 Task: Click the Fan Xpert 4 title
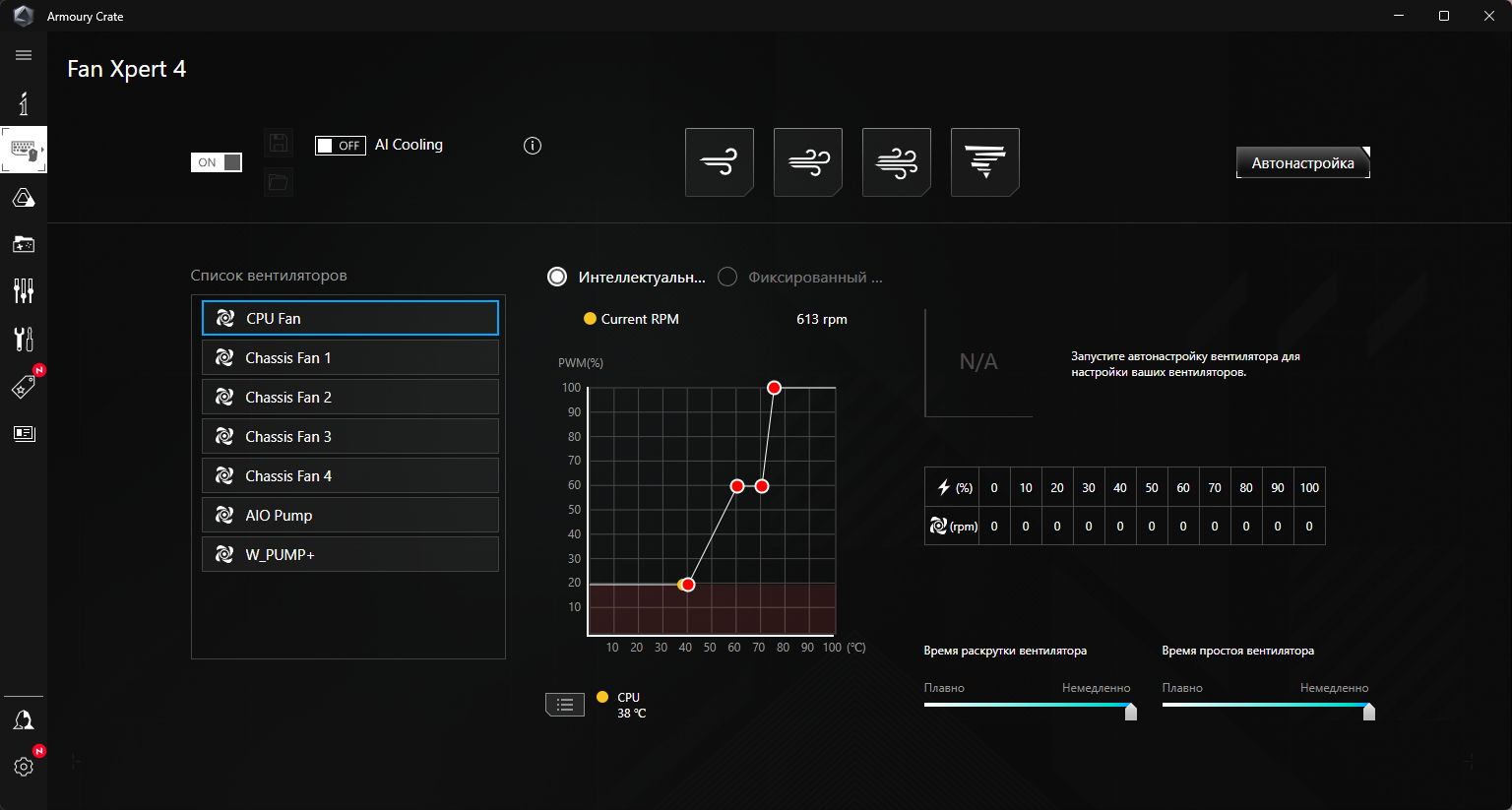click(126, 69)
